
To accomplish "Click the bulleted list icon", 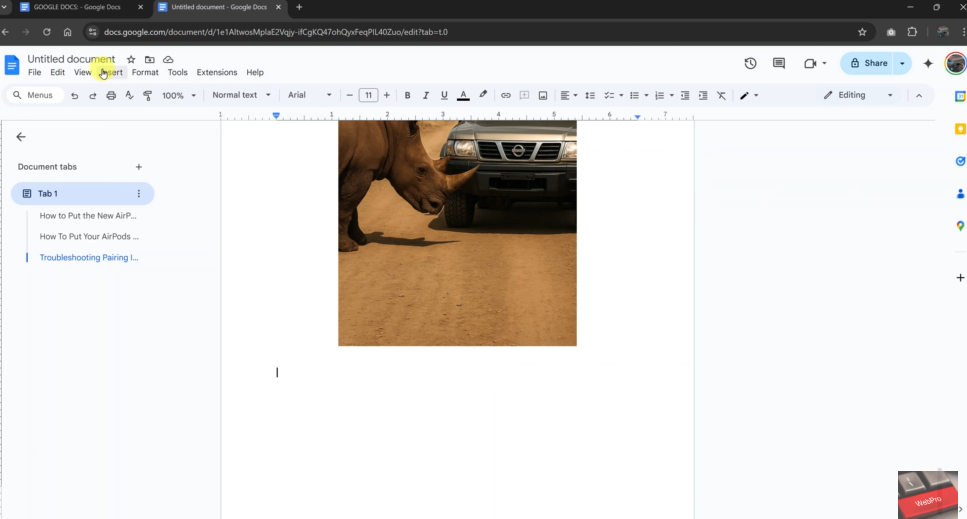I will (x=634, y=96).
